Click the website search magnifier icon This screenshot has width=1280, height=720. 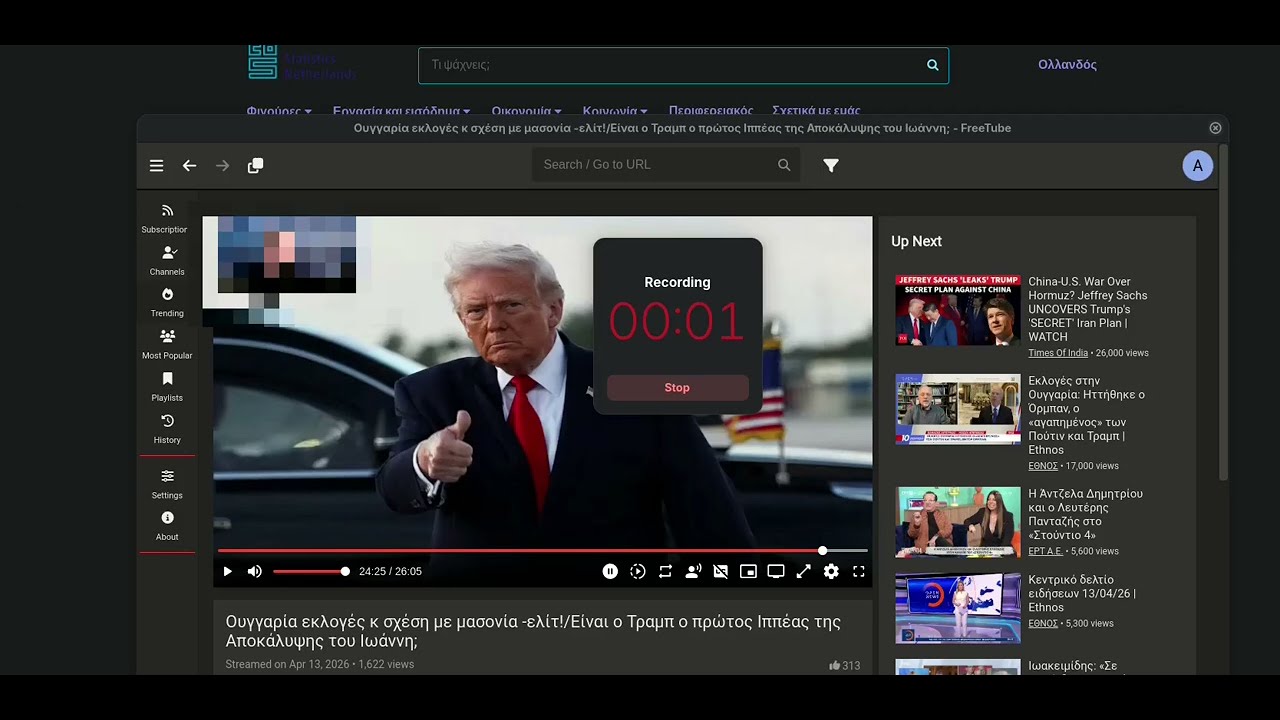click(933, 65)
